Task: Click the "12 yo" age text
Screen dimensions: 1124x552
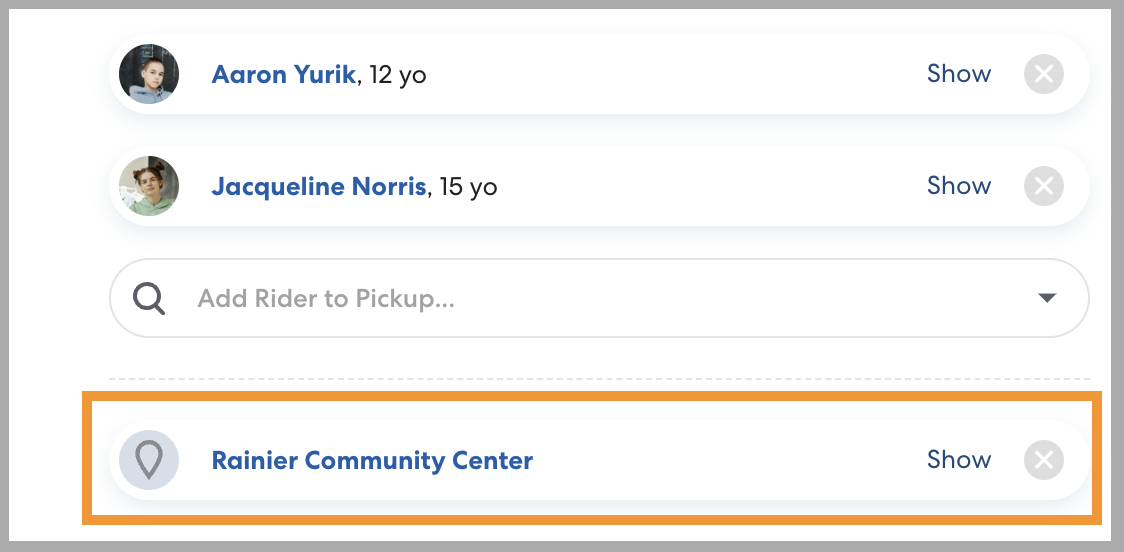Action: pos(398,75)
